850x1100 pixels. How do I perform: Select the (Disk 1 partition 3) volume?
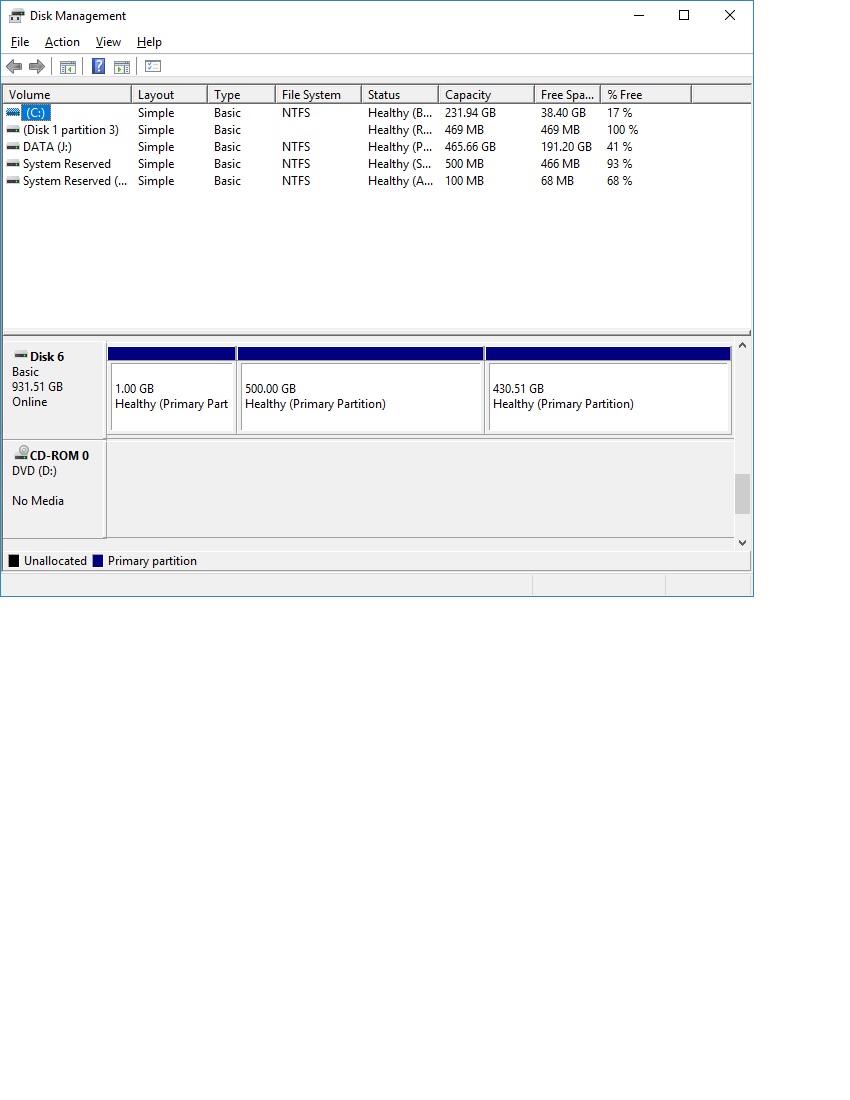coord(71,130)
